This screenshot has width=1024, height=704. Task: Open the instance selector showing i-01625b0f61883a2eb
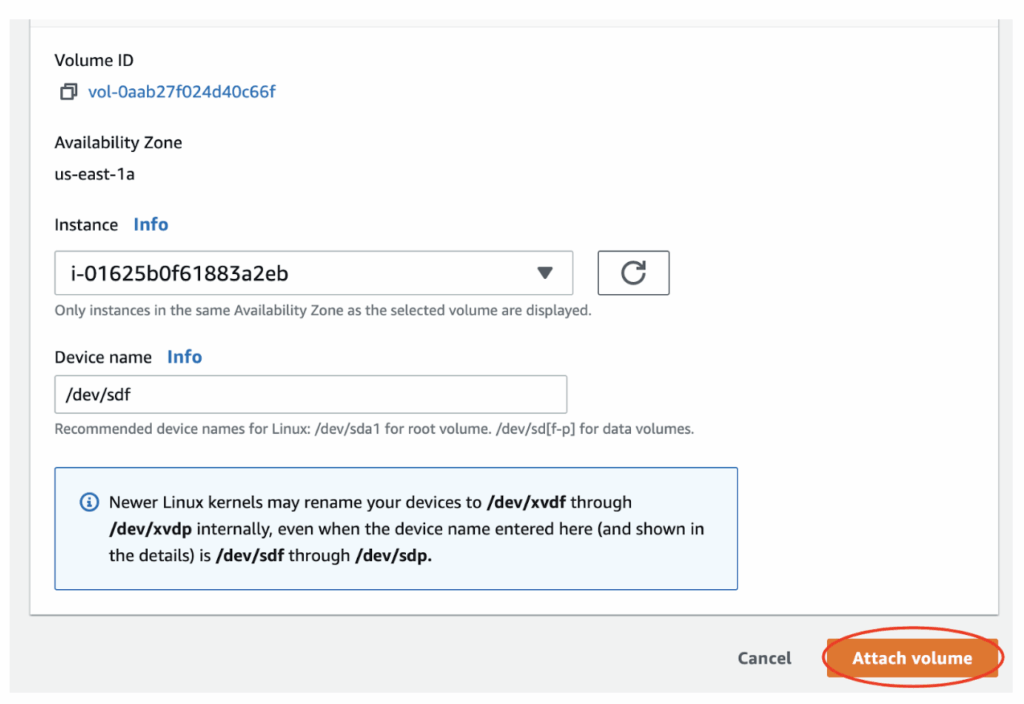(x=300, y=273)
